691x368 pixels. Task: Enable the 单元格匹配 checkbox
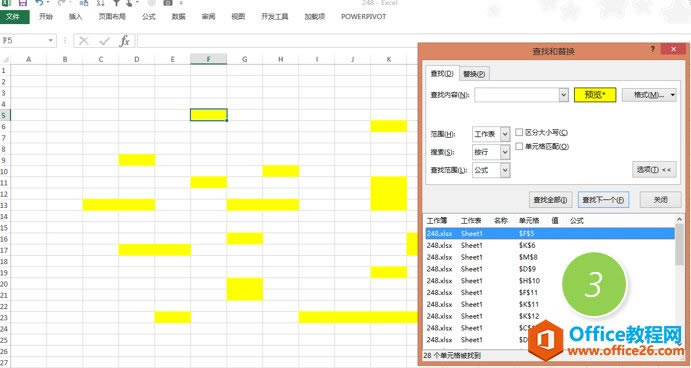click(x=519, y=146)
